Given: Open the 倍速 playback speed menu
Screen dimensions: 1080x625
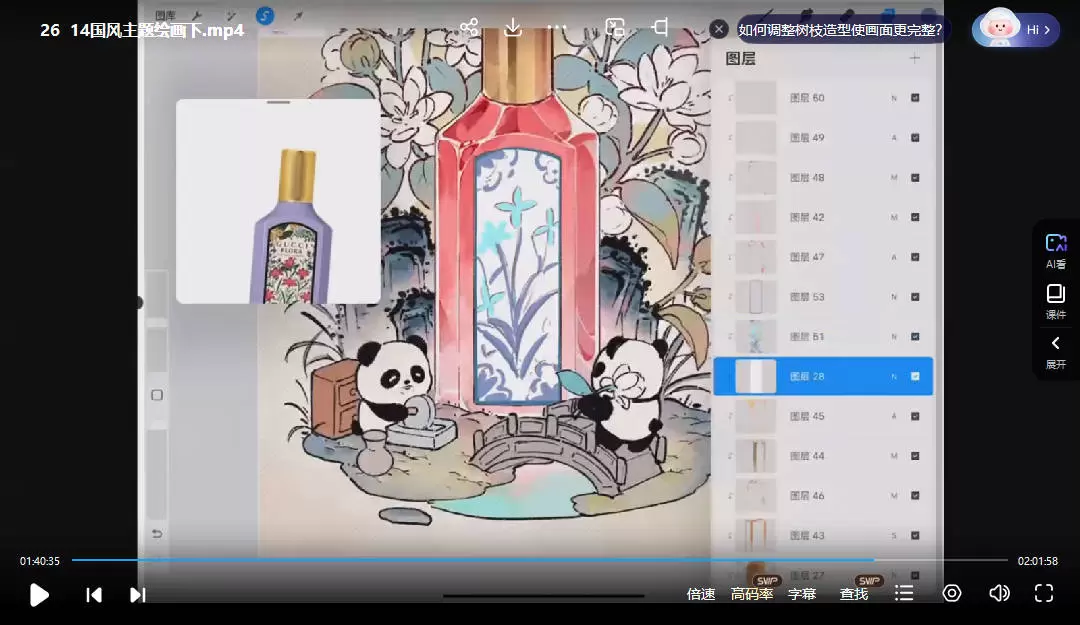Looking at the screenshot, I should click(701, 594).
